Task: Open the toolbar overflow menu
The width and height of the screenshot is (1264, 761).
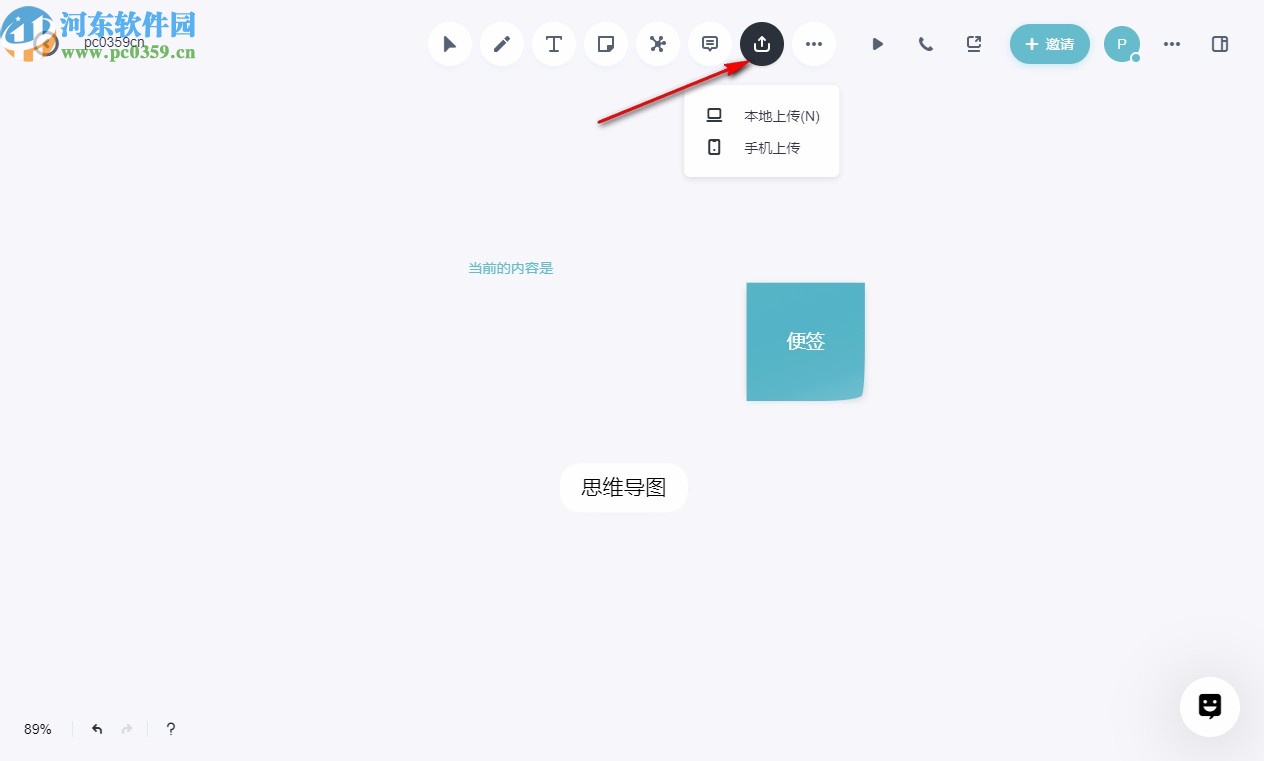Action: 813,44
